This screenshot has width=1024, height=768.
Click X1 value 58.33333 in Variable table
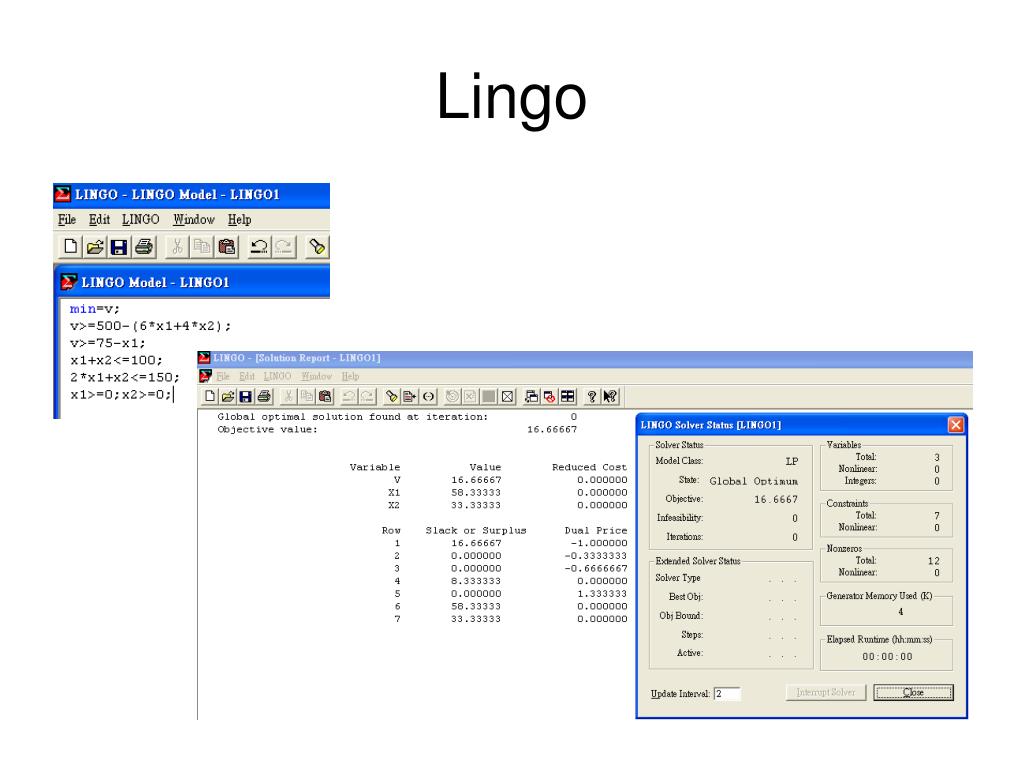coord(476,493)
